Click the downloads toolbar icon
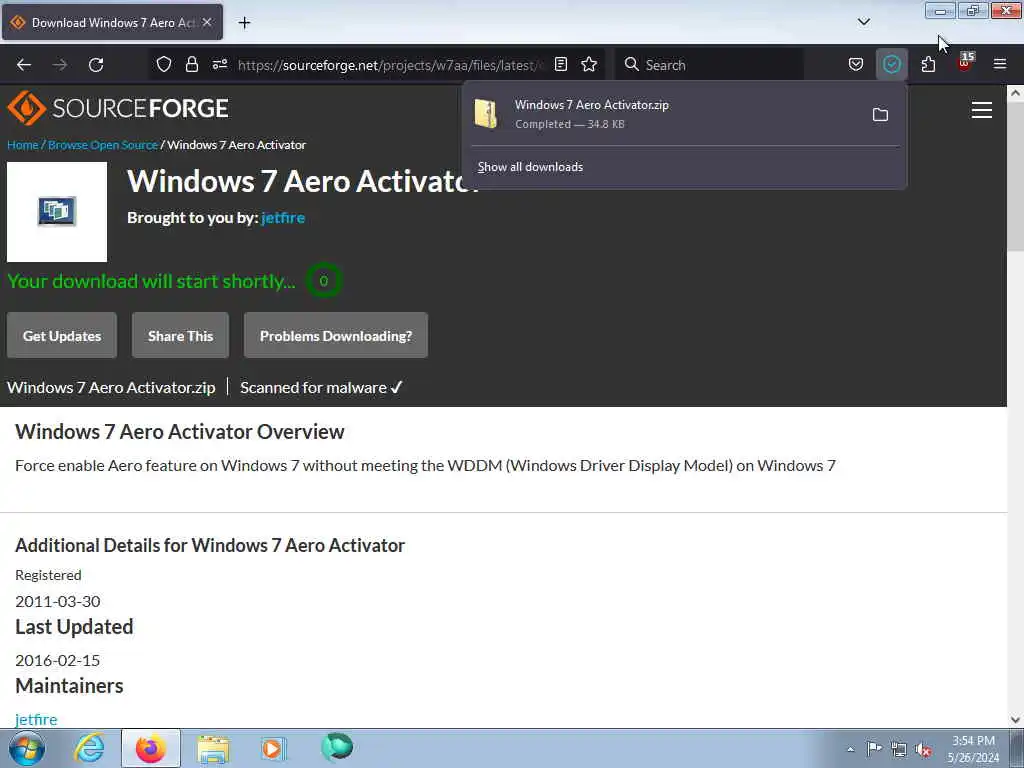This screenshot has height=768, width=1024. tap(891, 64)
